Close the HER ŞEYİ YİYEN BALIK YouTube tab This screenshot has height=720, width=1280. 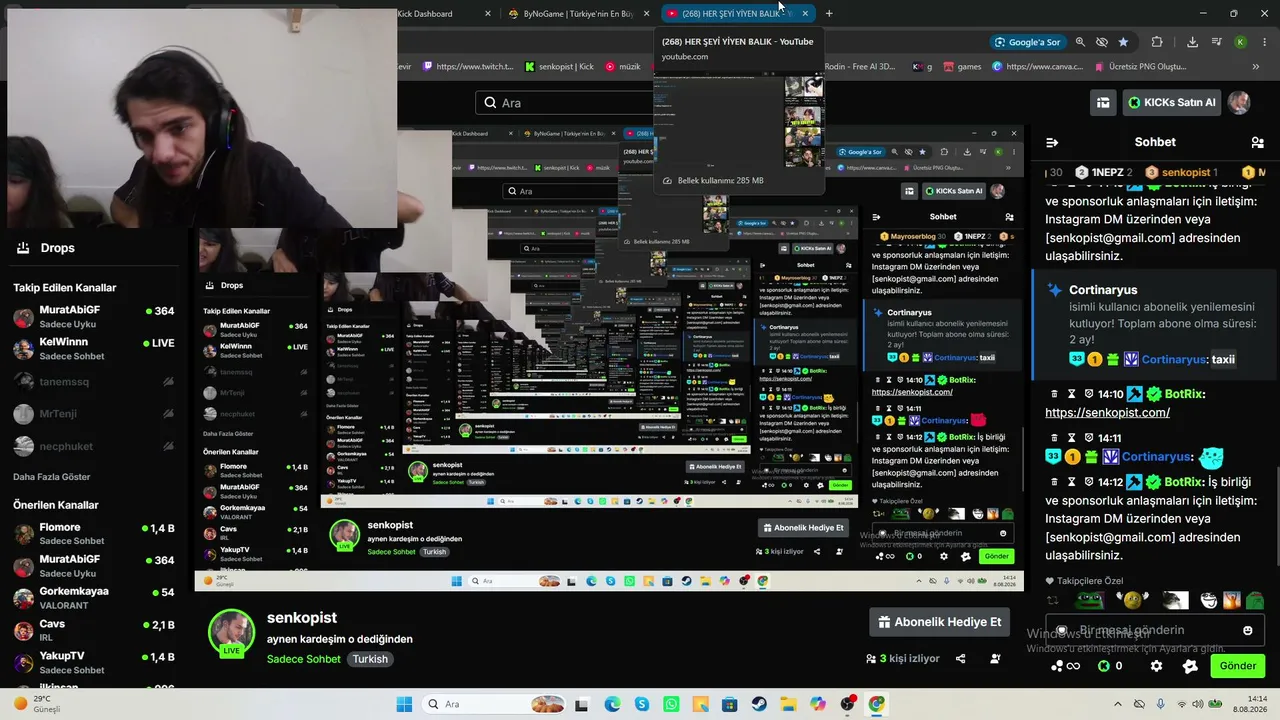(805, 13)
